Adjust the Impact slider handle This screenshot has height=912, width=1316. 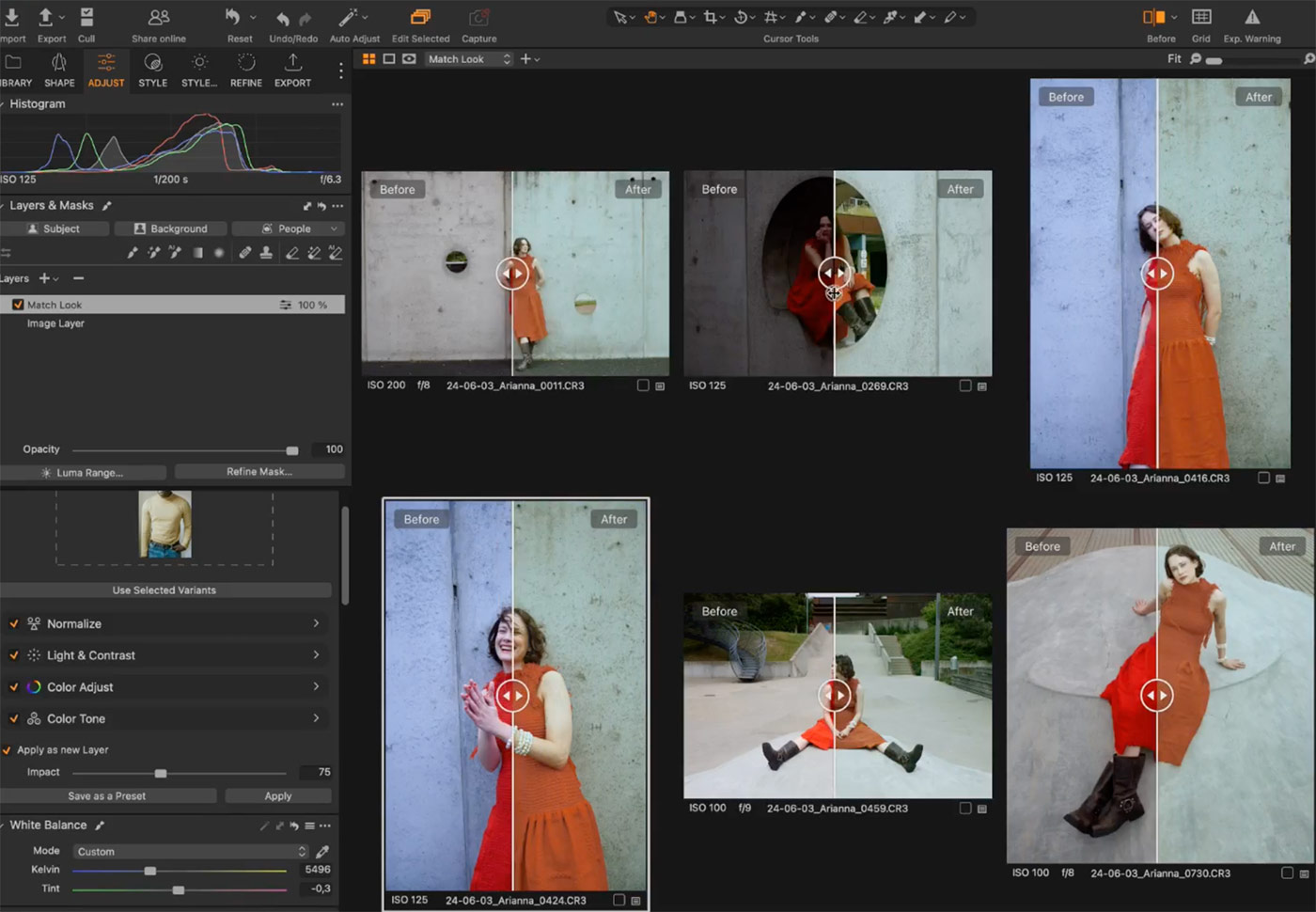tap(161, 773)
